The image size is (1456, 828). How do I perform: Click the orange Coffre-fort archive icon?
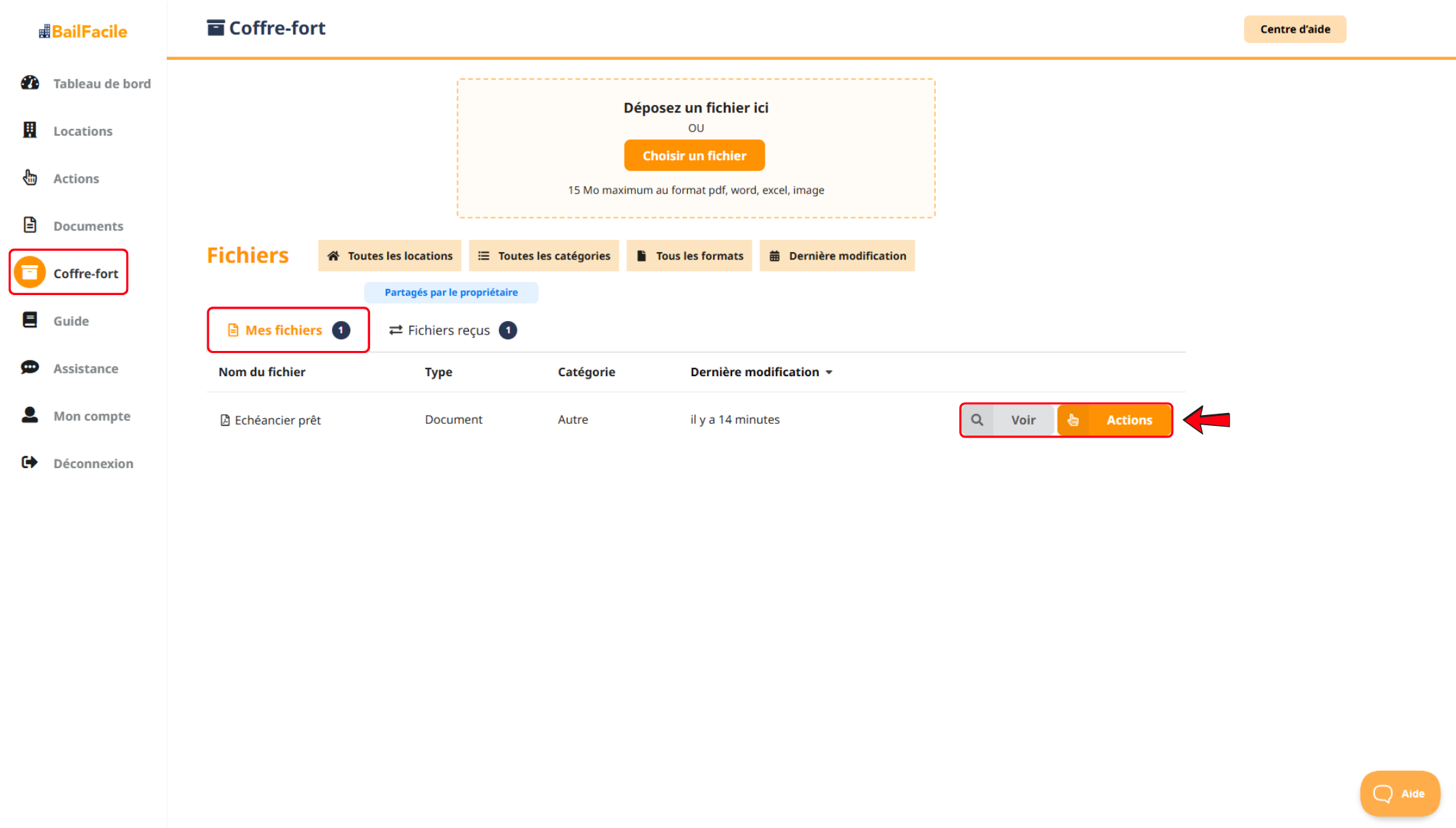pyautogui.click(x=30, y=273)
